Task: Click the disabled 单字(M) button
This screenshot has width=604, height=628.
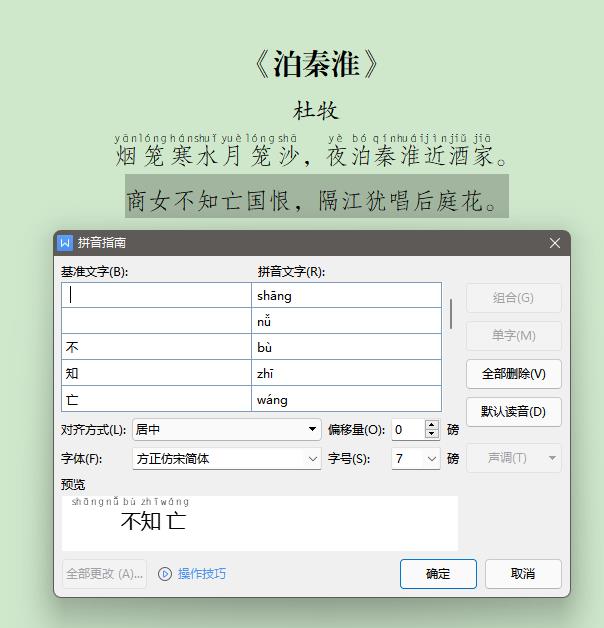Action: (x=514, y=336)
